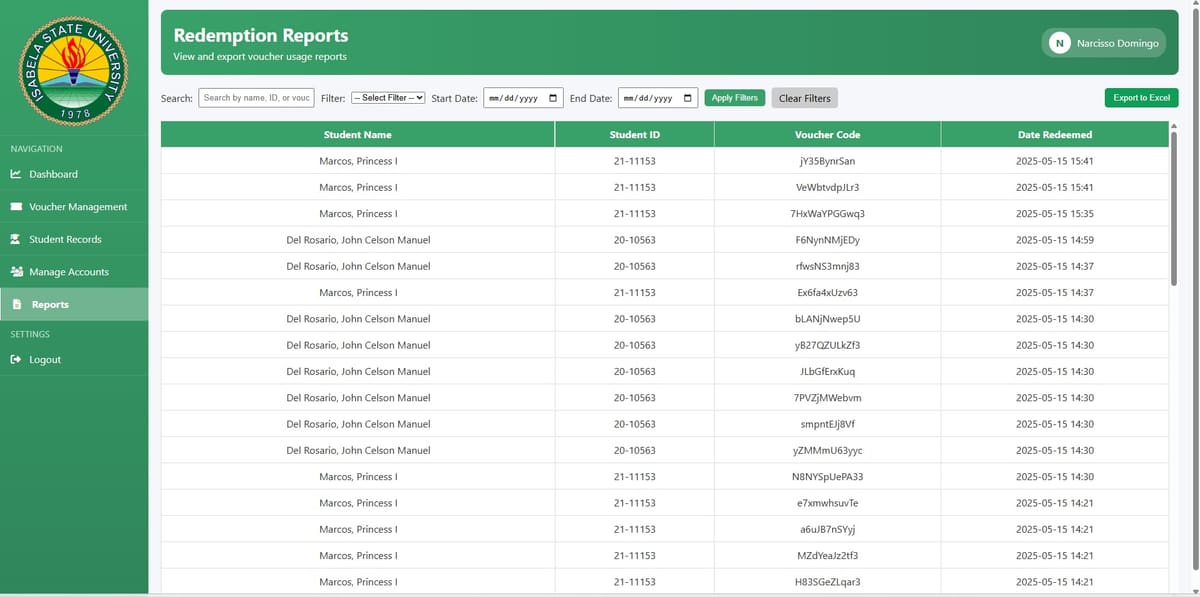Click the Dashboard chart icon in sidebar
Viewport: 1200px width, 597px height.
coord(16,174)
